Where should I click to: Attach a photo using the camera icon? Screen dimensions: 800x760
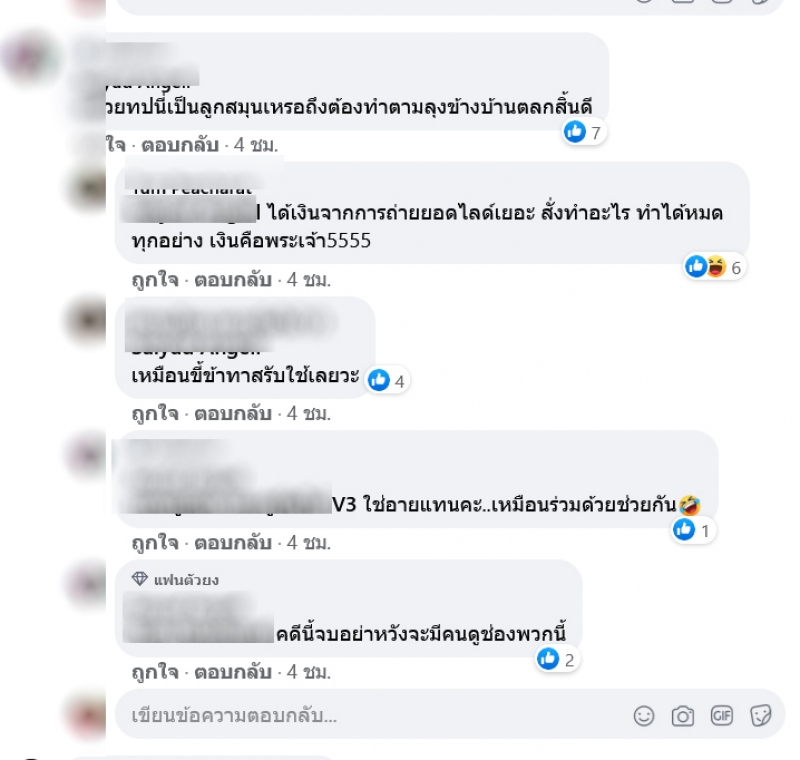pos(683,716)
